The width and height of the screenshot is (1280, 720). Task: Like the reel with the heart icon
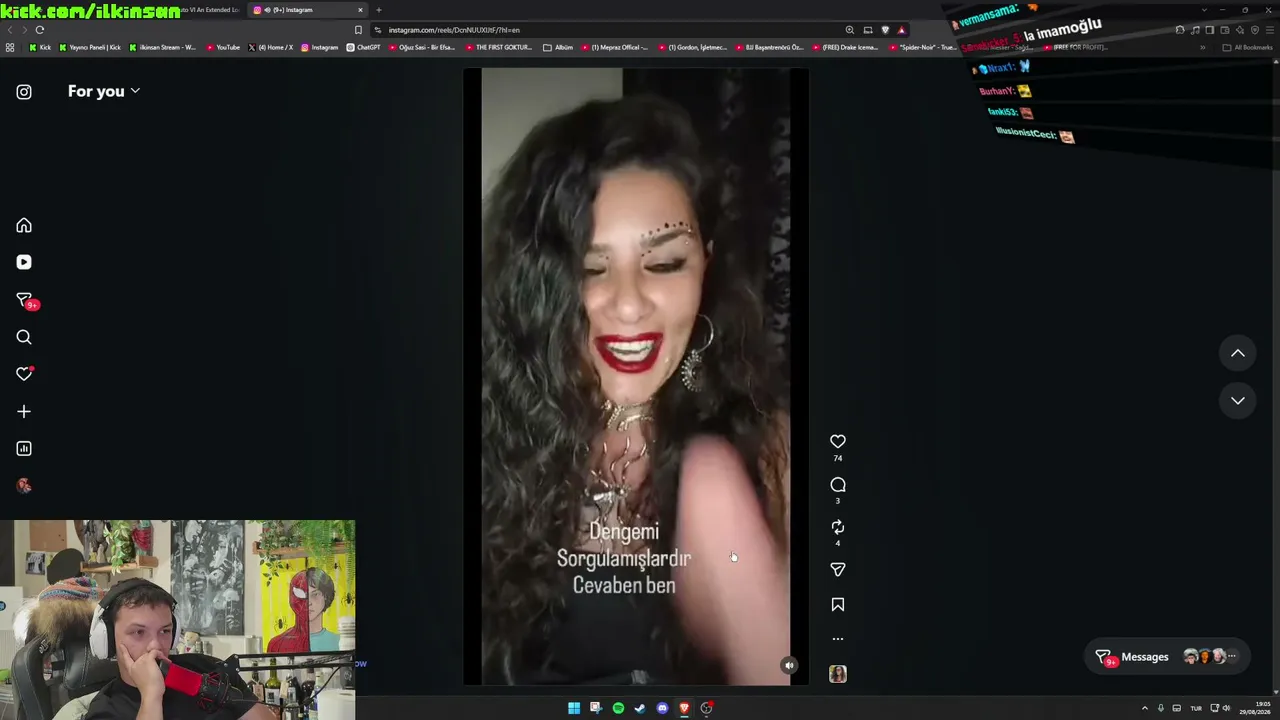[x=838, y=441]
